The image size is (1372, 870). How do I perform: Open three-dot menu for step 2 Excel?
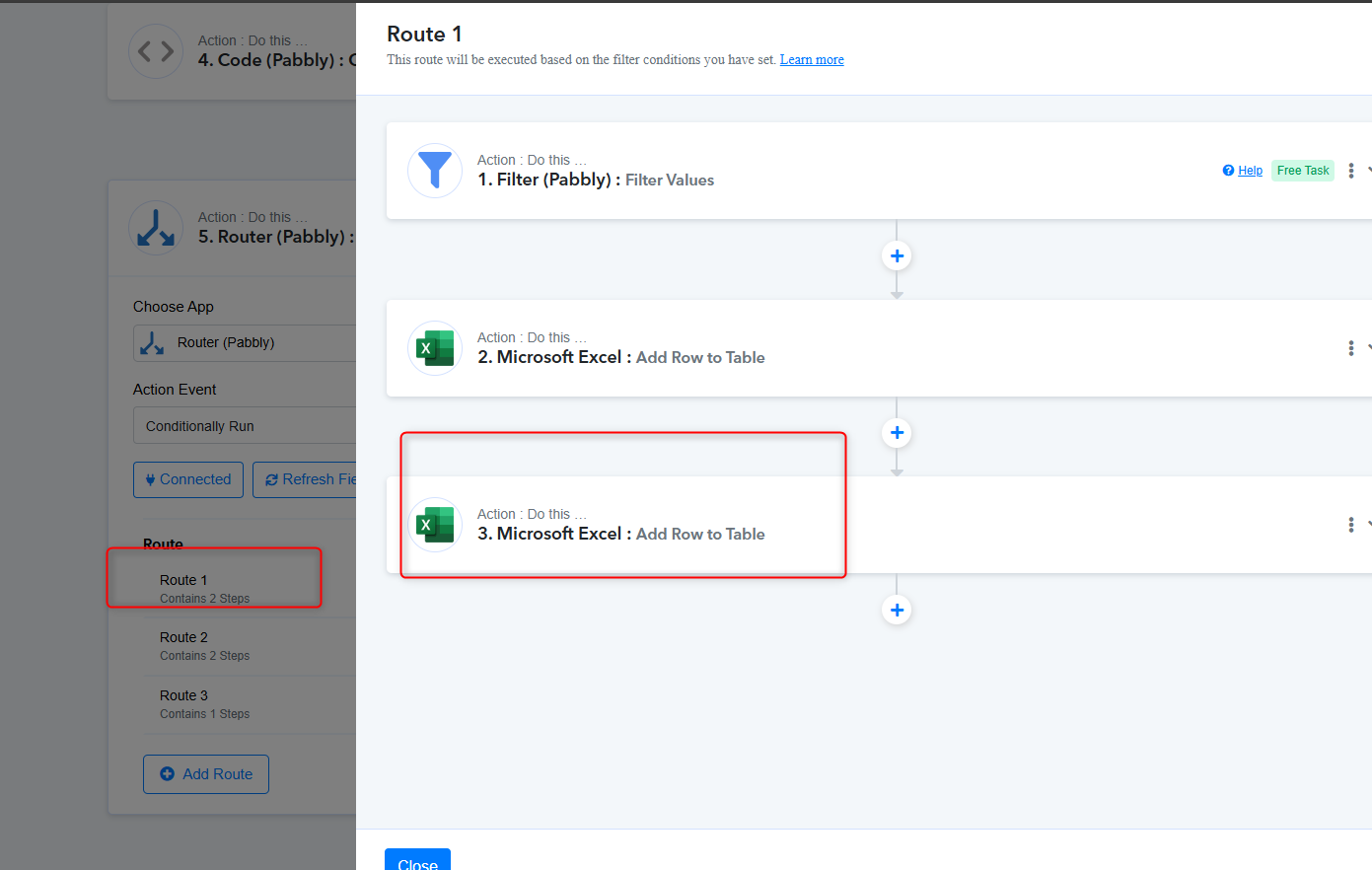point(1351,348)
